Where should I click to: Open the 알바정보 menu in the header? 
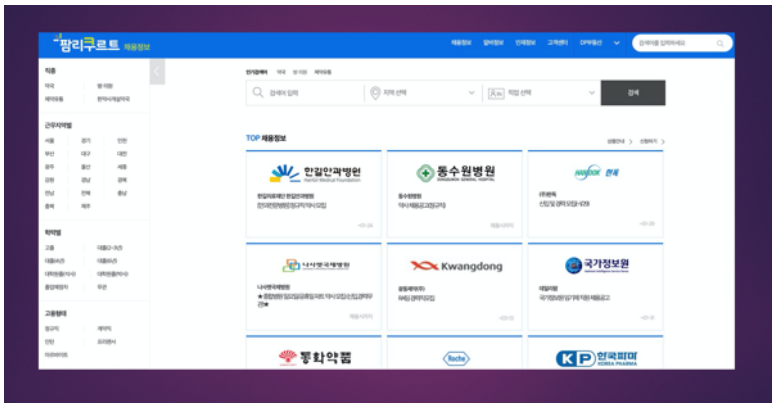[493, 43]
